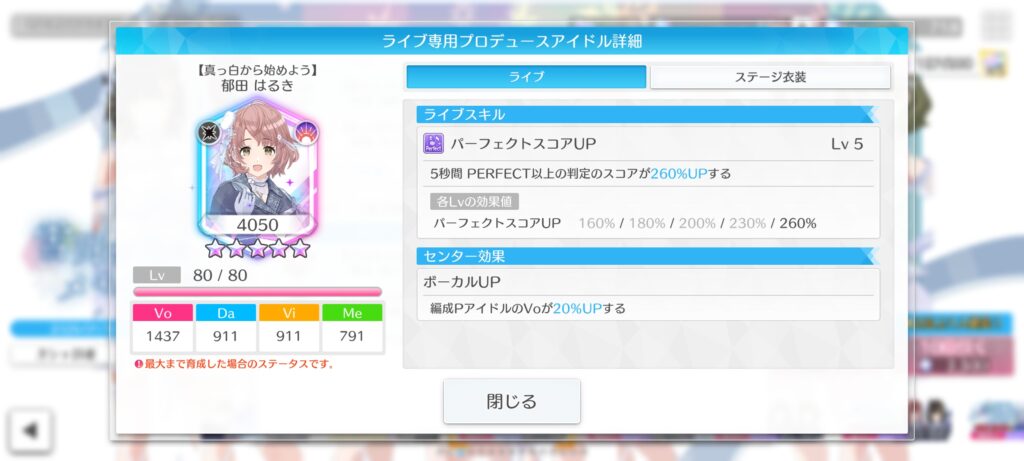Click the black burst icon on idol card

pyautogui.click(x=210, y=132)
